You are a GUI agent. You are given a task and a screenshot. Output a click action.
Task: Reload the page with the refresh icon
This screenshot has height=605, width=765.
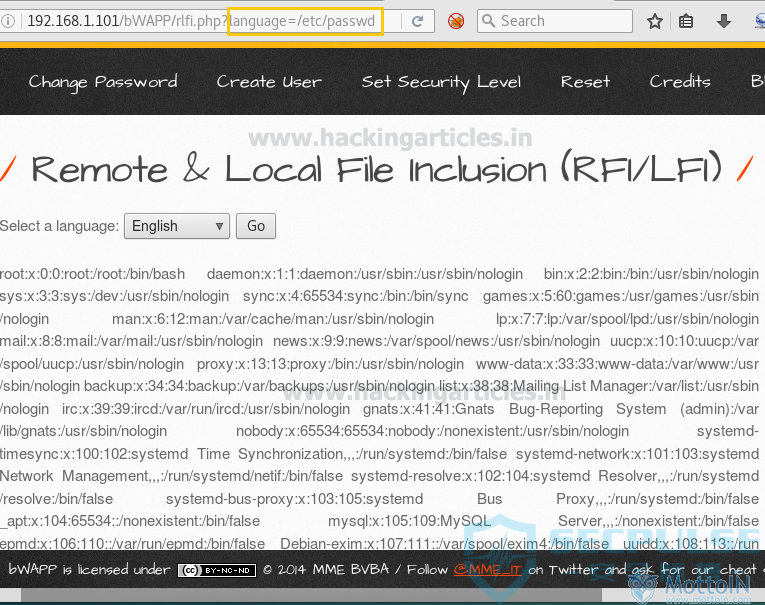pyautogui.click(x=418, y=21)
